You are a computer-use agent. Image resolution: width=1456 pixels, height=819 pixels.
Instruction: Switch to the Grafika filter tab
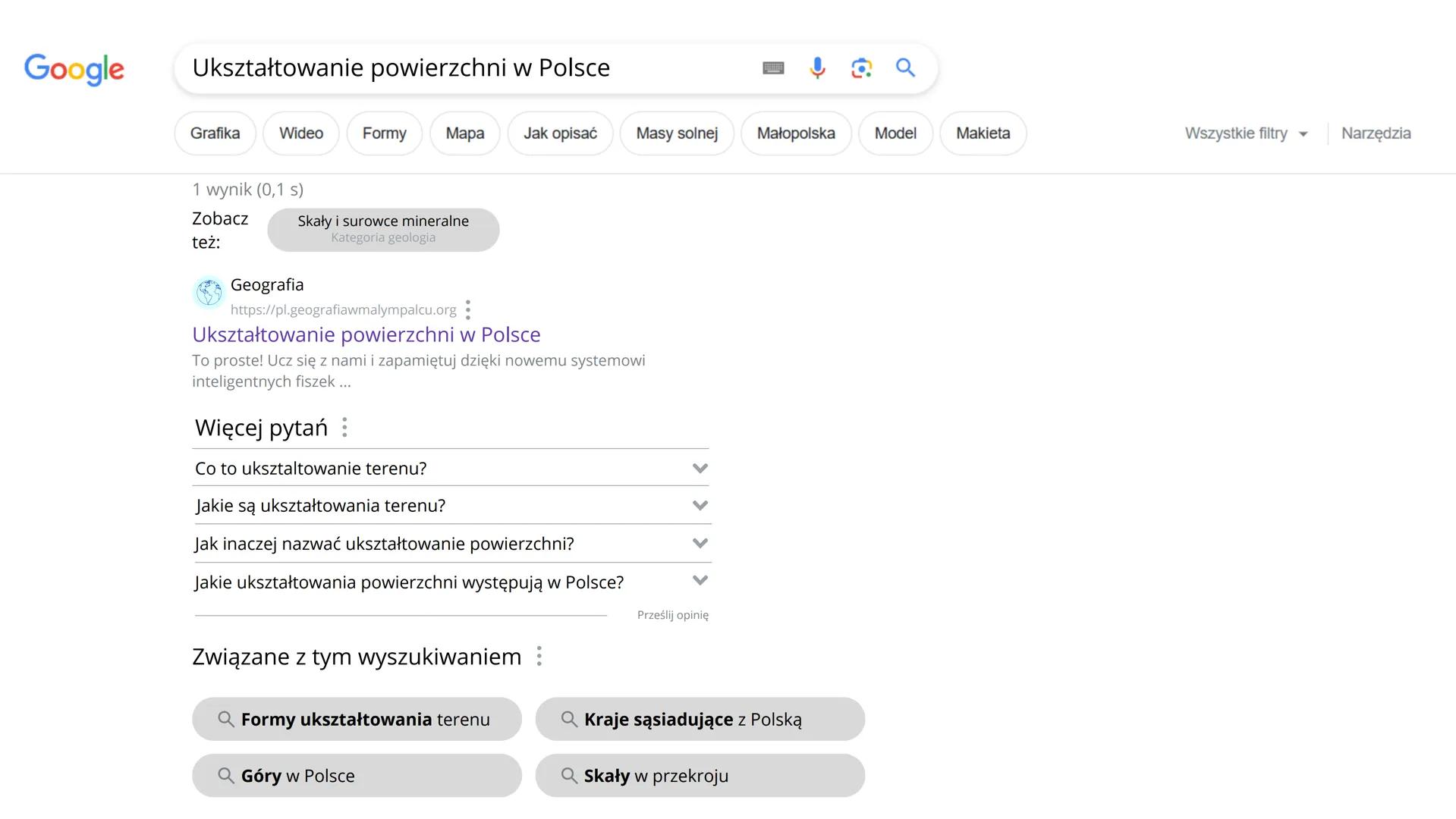click(x=214, y=133)
